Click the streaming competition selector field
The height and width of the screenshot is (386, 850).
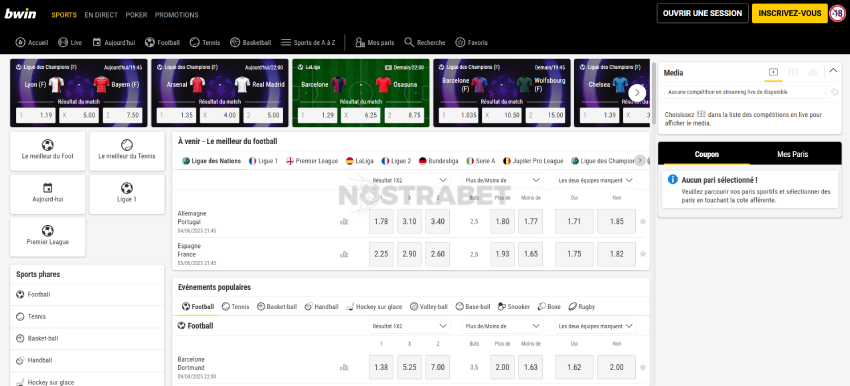(745, 92)
